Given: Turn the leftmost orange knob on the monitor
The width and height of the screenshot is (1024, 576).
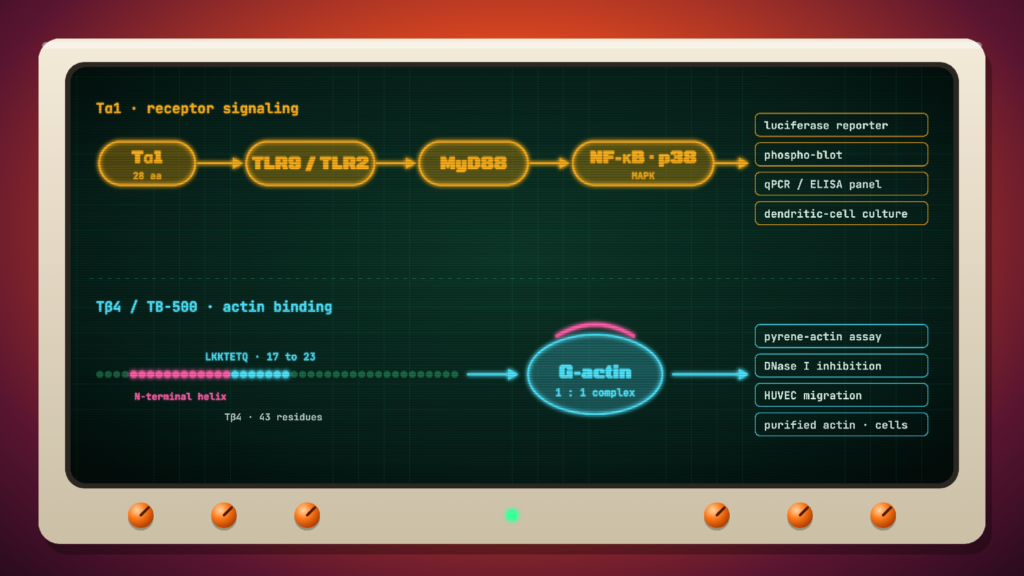Looking at the screenshot, I should coord(141,515).
